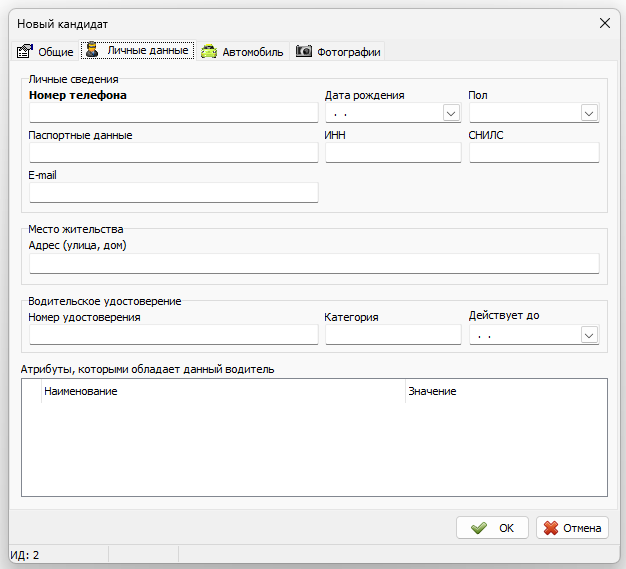Focus the Адрес (улица, дом) field
Screen dimensions: 626x569
click(x=314, y=264)
